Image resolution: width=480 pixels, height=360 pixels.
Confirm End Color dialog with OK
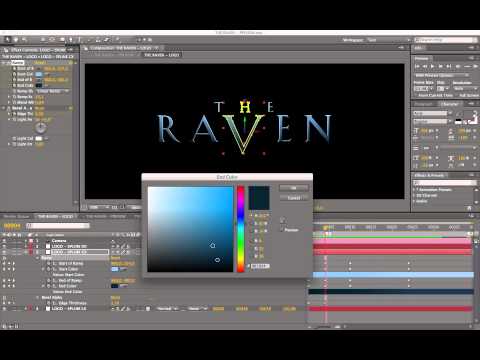point(293,188)
